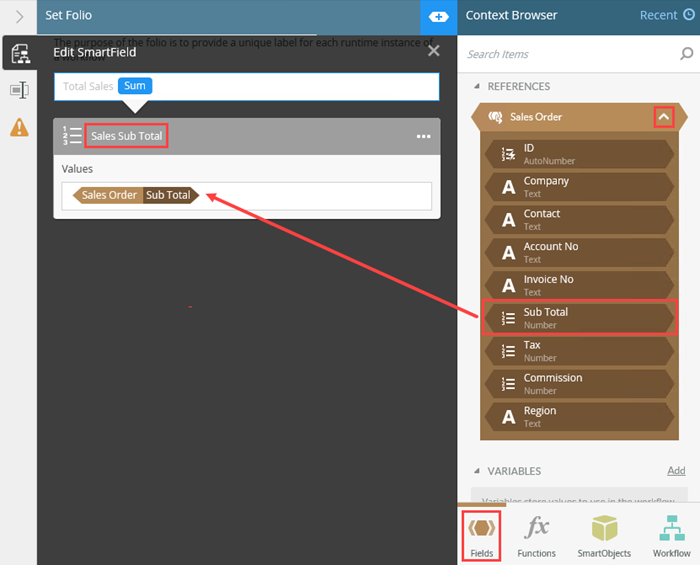
Task: Click inside the Values input box
Action: tap(246, 196)
